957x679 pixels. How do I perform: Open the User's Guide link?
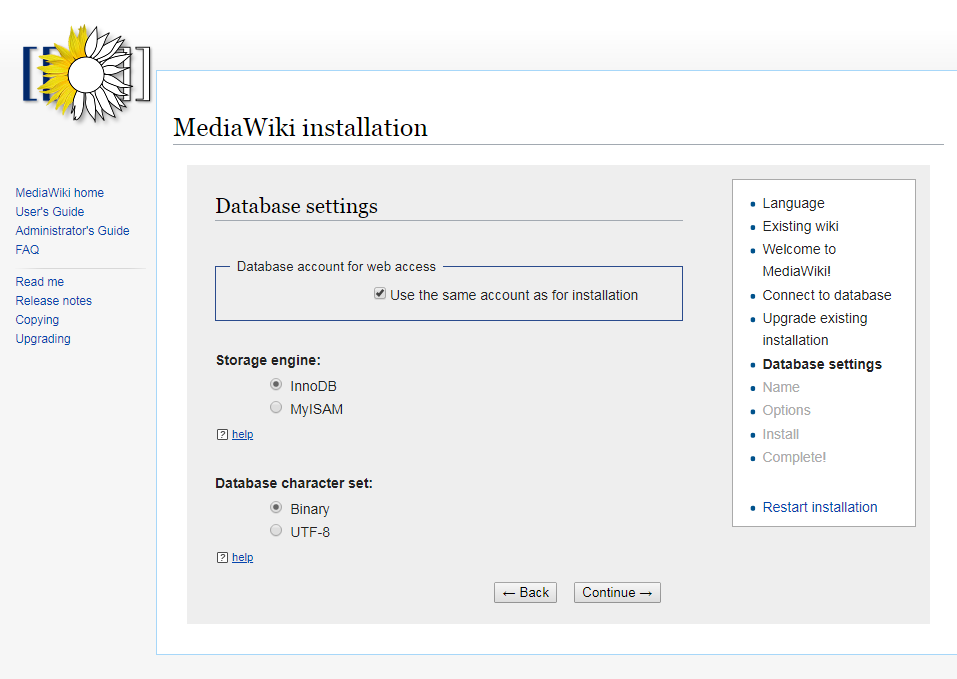click(x=50, y=212)
